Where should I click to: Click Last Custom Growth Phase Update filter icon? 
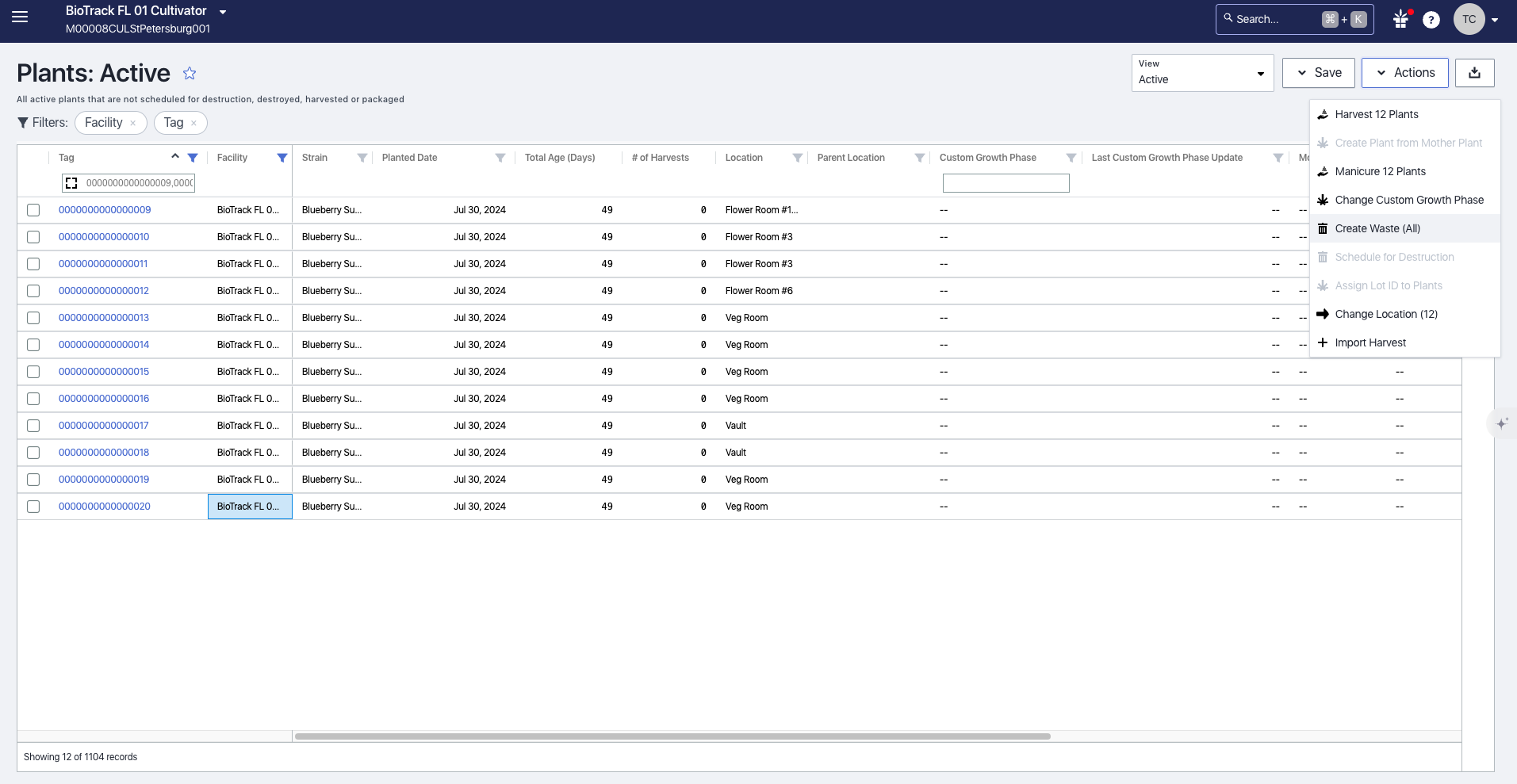pos(1278,158)
